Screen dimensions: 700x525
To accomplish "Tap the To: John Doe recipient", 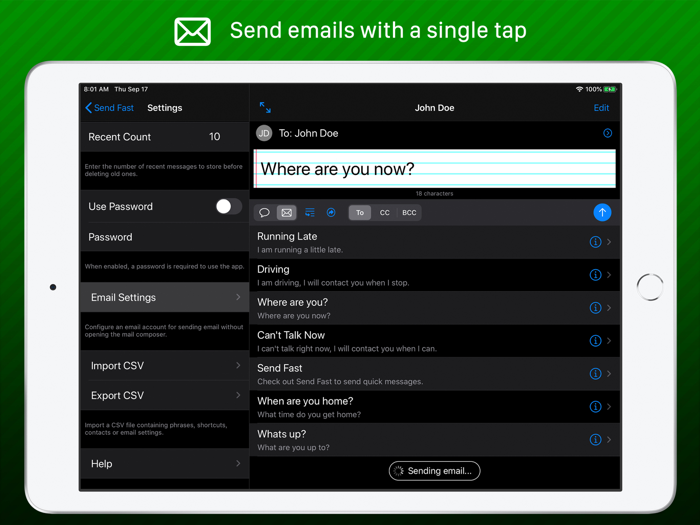I will click(x=308, y=133).
